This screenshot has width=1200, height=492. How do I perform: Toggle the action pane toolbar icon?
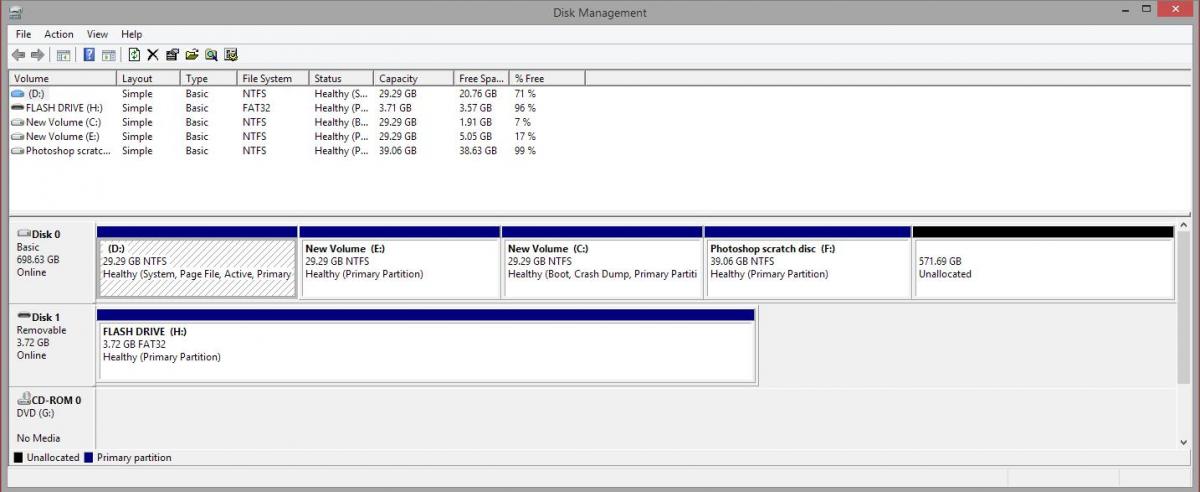pyautogui.click(x=108, y=55)
